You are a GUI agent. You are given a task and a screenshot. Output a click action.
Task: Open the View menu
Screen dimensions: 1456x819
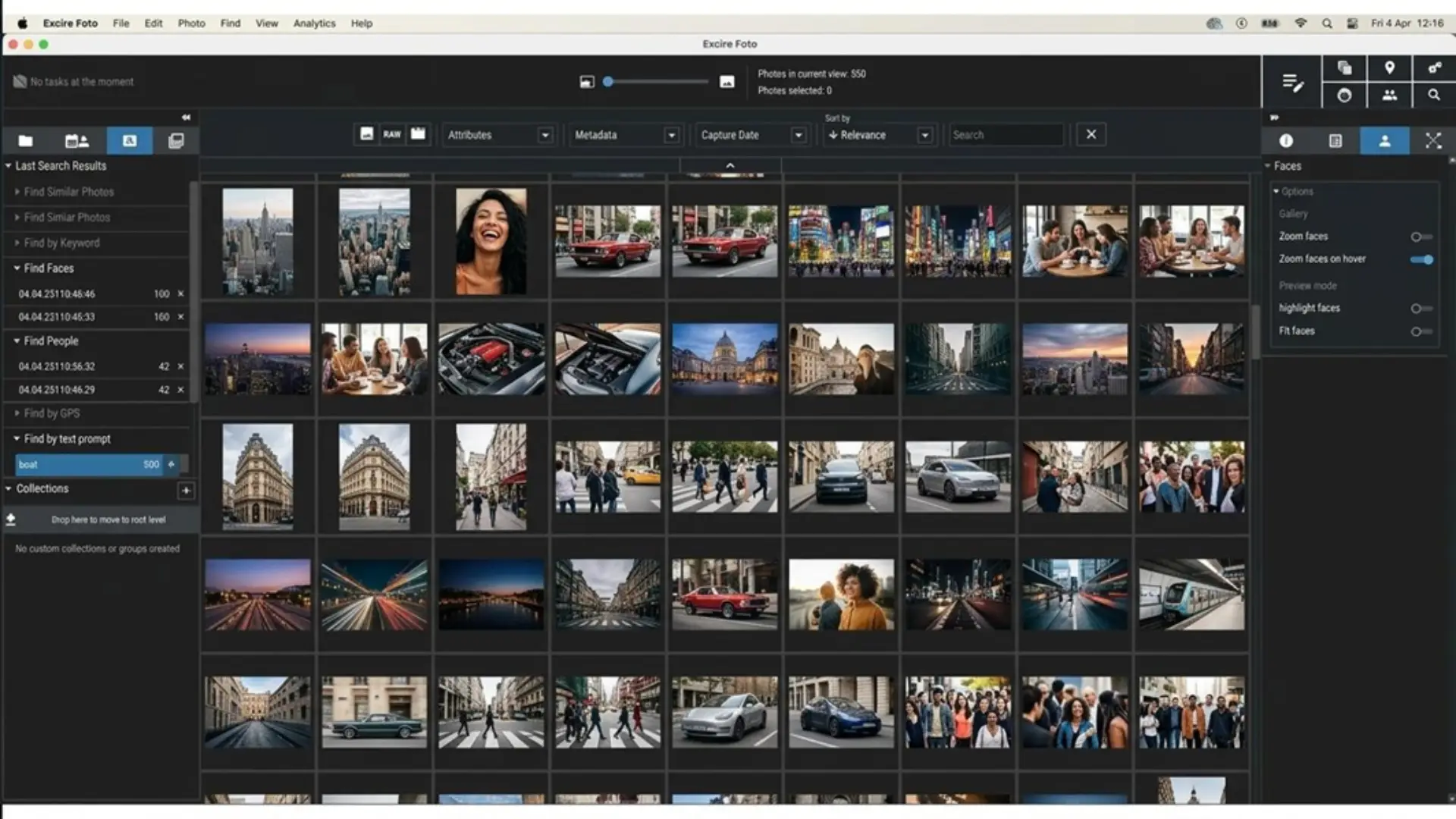click(x=266, y=24)
